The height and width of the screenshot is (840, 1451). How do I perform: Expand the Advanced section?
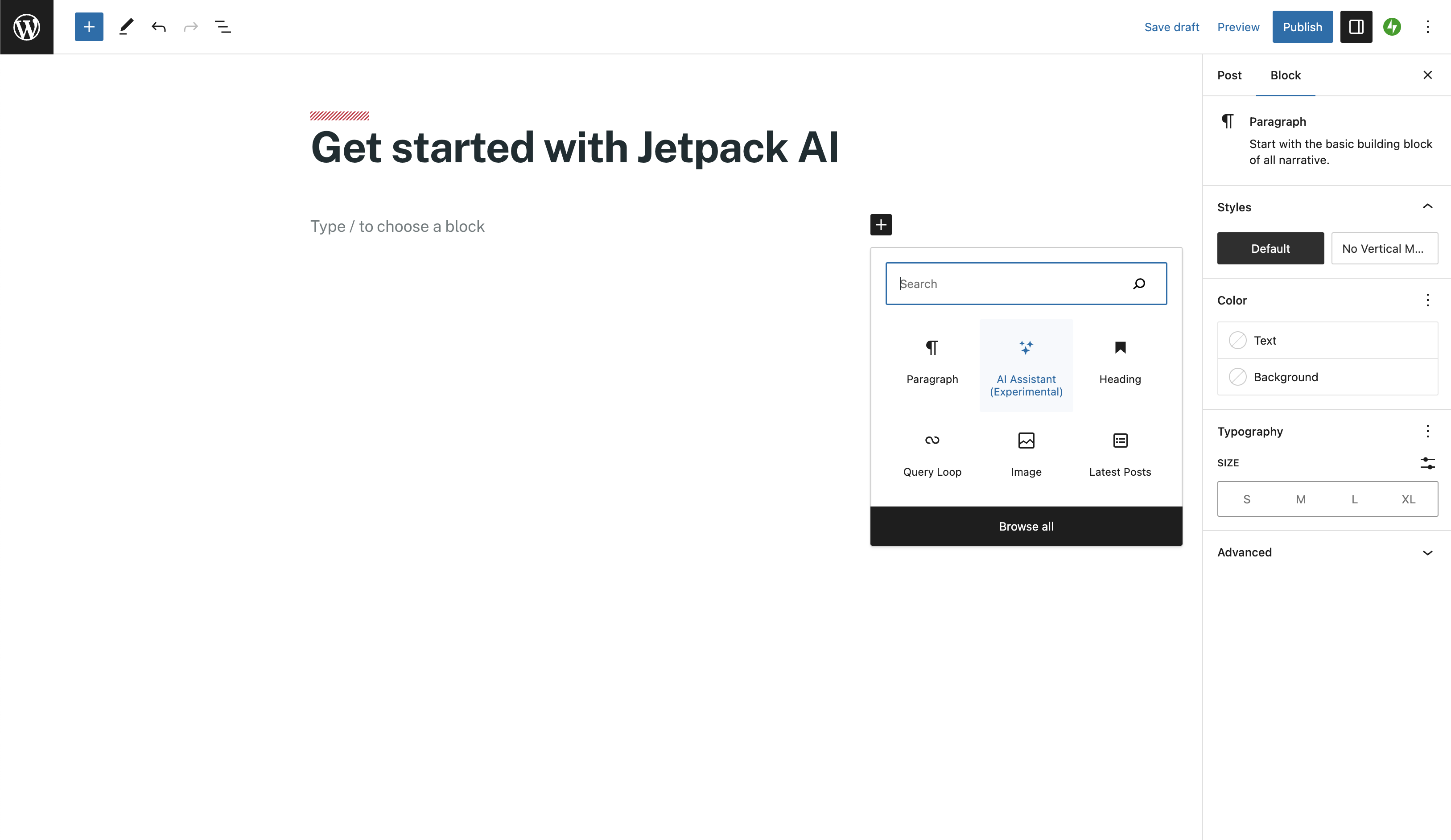tap(1427, 552)
